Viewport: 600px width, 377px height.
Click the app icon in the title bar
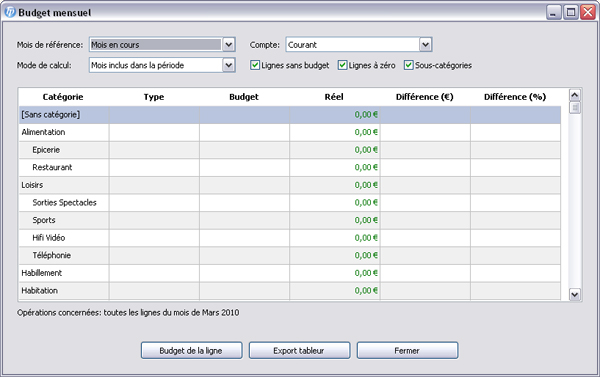pos(10,12)
